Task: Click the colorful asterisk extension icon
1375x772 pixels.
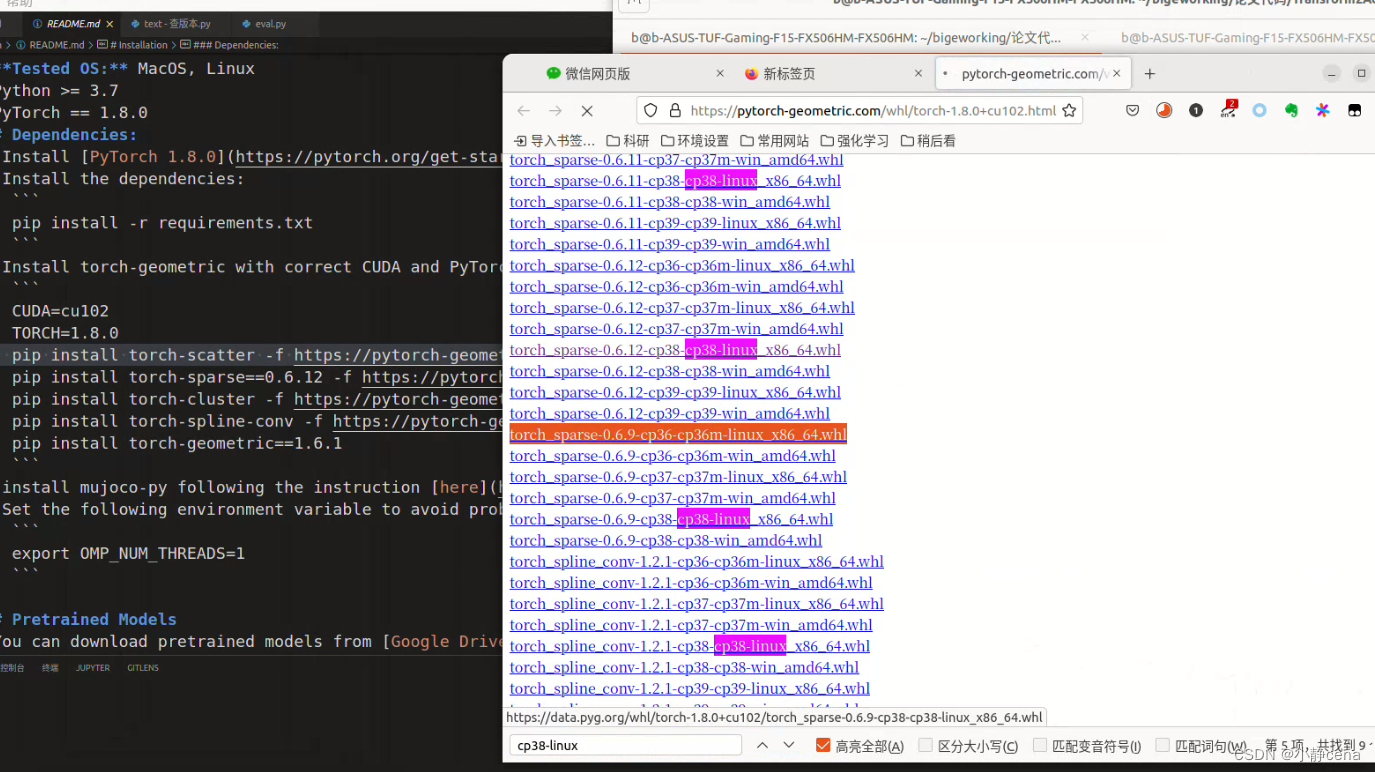Action: 1323,111
